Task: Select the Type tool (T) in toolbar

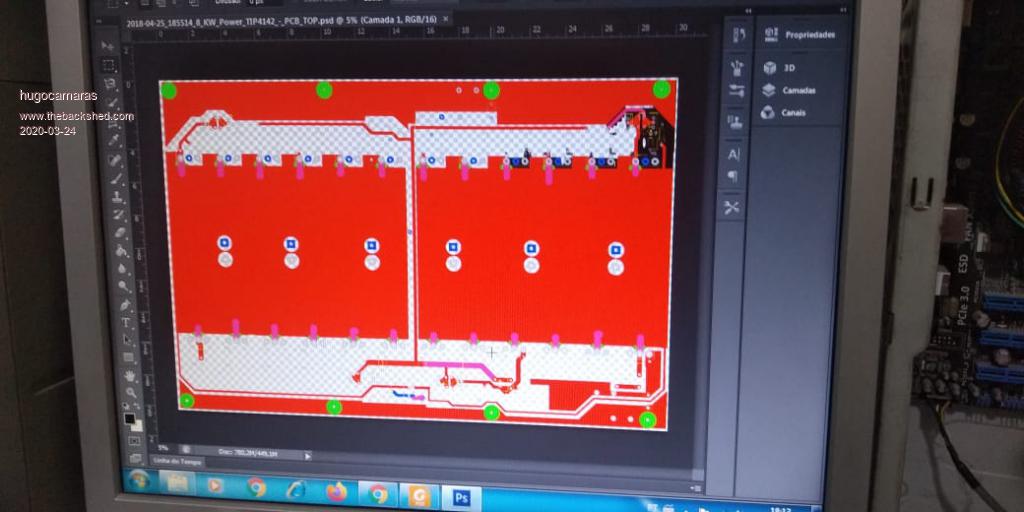Action: click(x=127, y=322)
